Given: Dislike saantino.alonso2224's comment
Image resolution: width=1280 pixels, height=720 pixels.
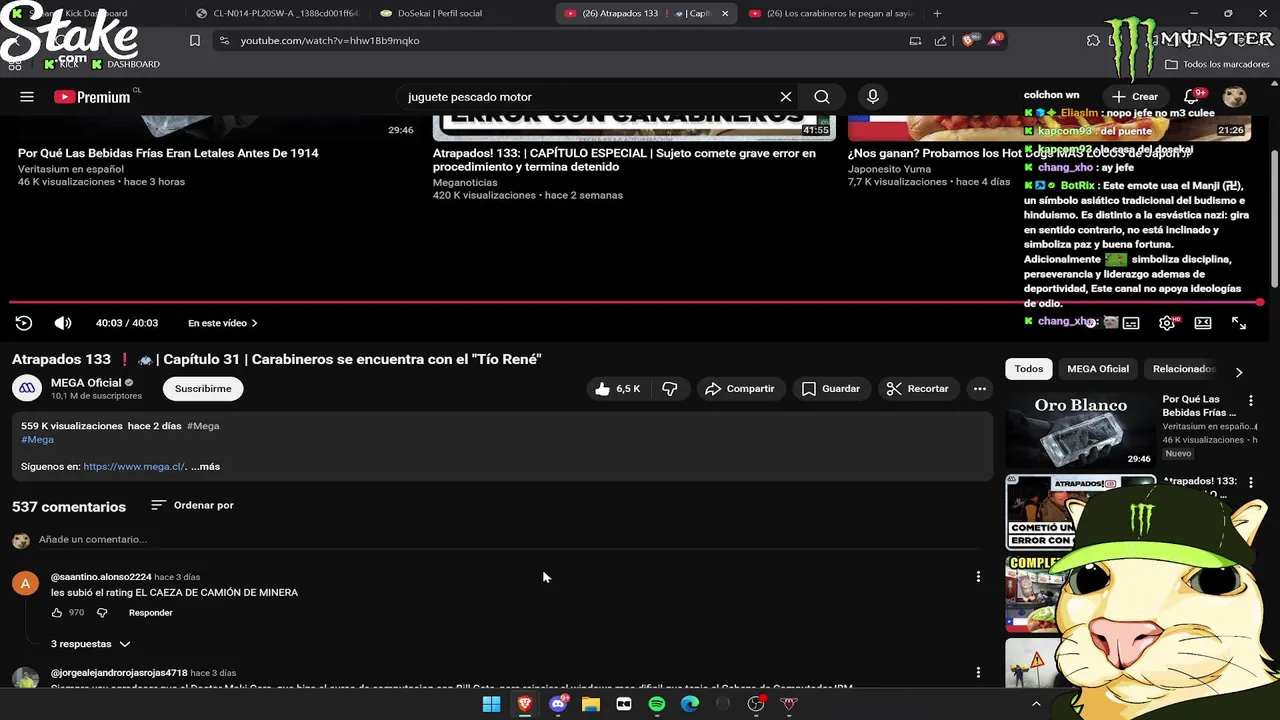Looking at the screenshot, I should (101, 613).
